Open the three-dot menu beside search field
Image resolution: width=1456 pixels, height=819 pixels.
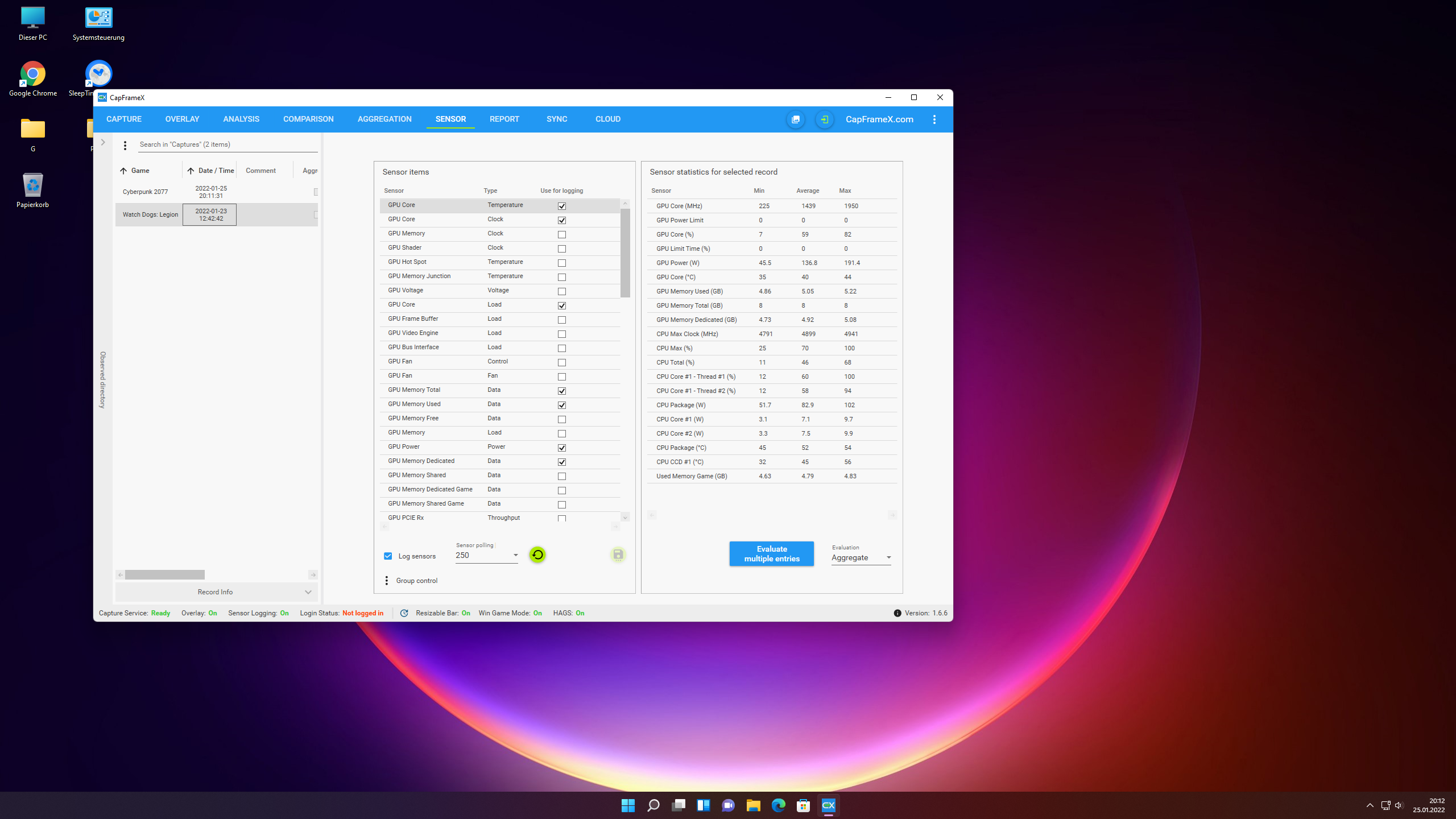[x=125, y=146]
